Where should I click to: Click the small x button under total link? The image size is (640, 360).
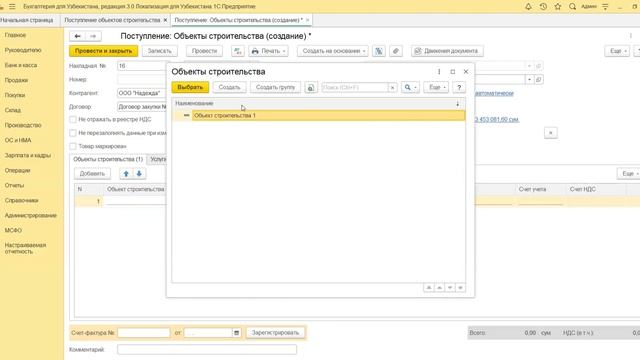pyautogui.click(x=551, y=133)
